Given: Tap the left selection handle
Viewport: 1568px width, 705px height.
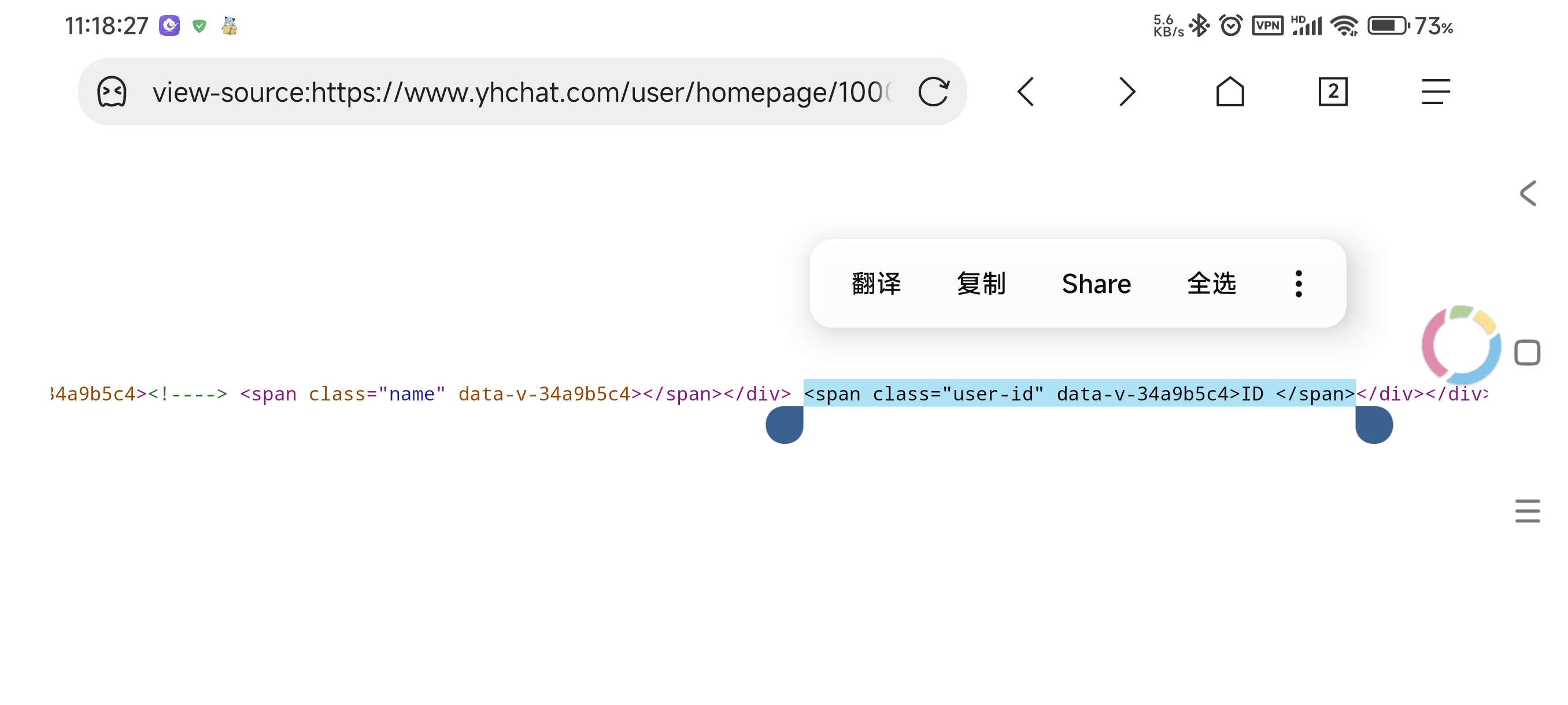Looking at the screenshot, I should 785,425.
